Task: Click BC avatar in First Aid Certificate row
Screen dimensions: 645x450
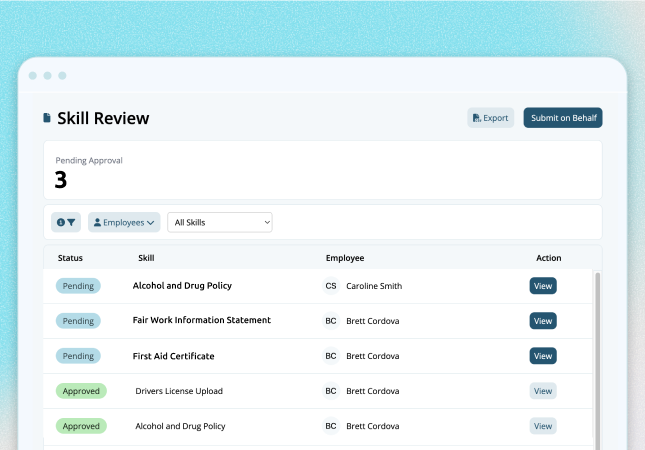Action: point(331,356)
